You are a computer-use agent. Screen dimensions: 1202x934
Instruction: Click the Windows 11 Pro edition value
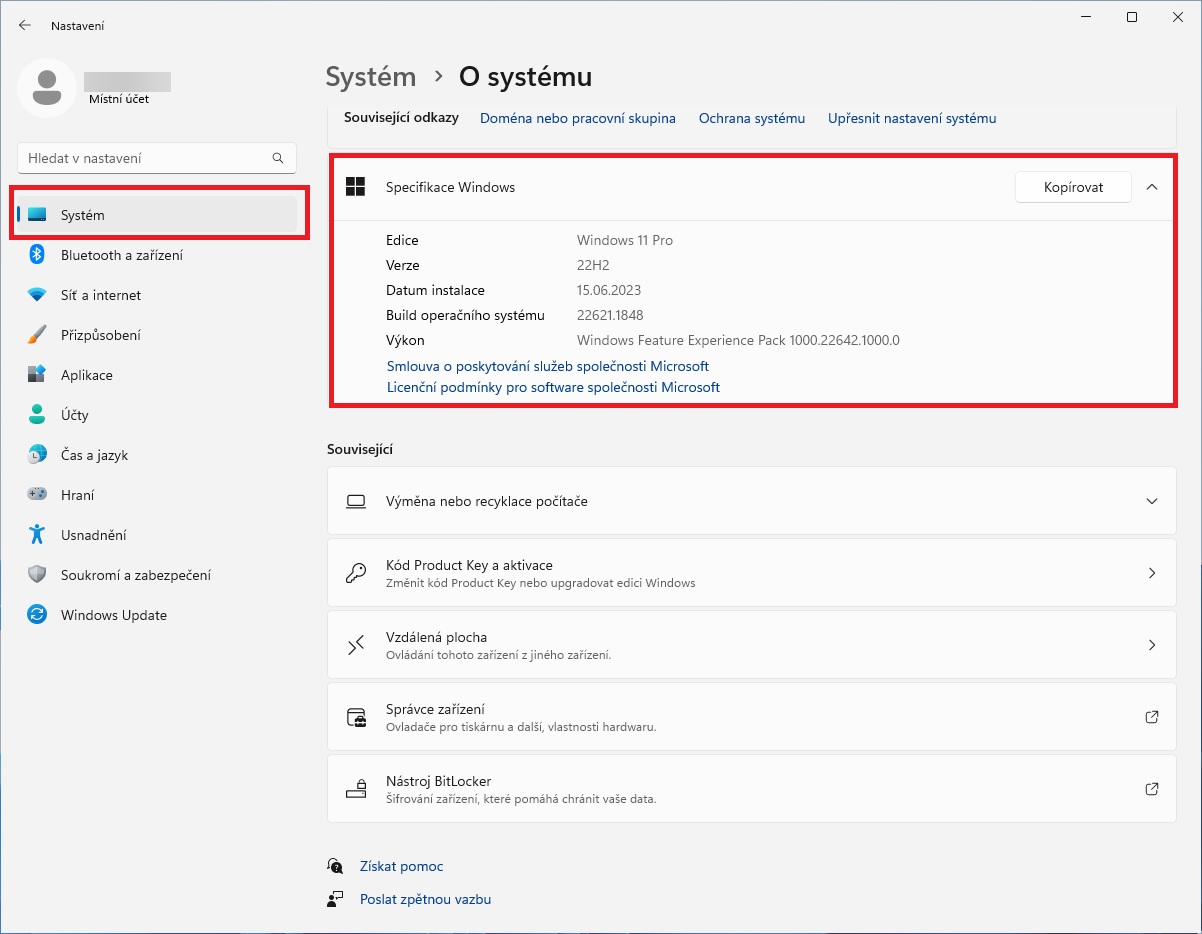[x=625, y=240]
